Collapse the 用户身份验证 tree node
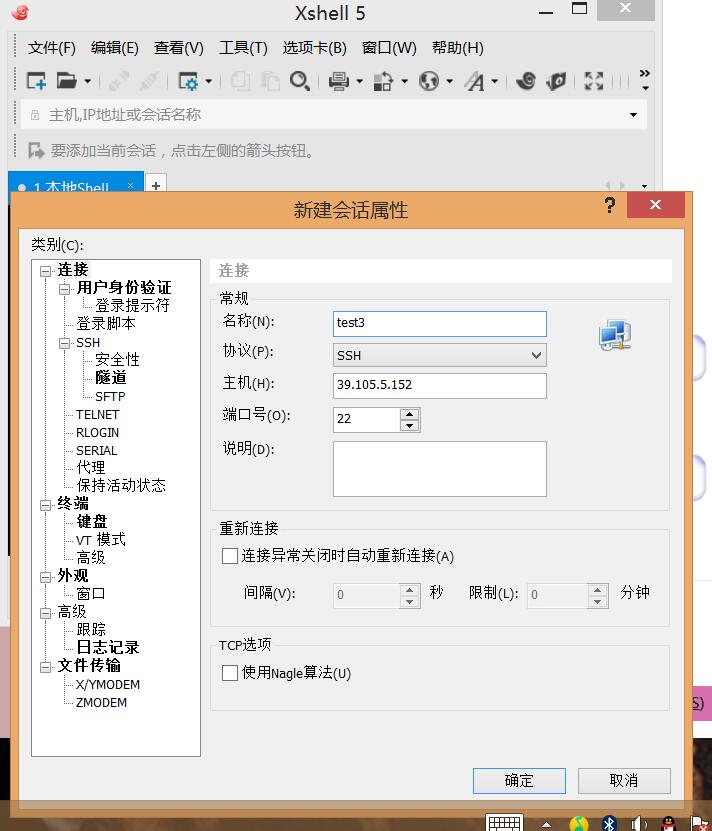The height and width of the screenshot is (831, 712). (65, 289)
